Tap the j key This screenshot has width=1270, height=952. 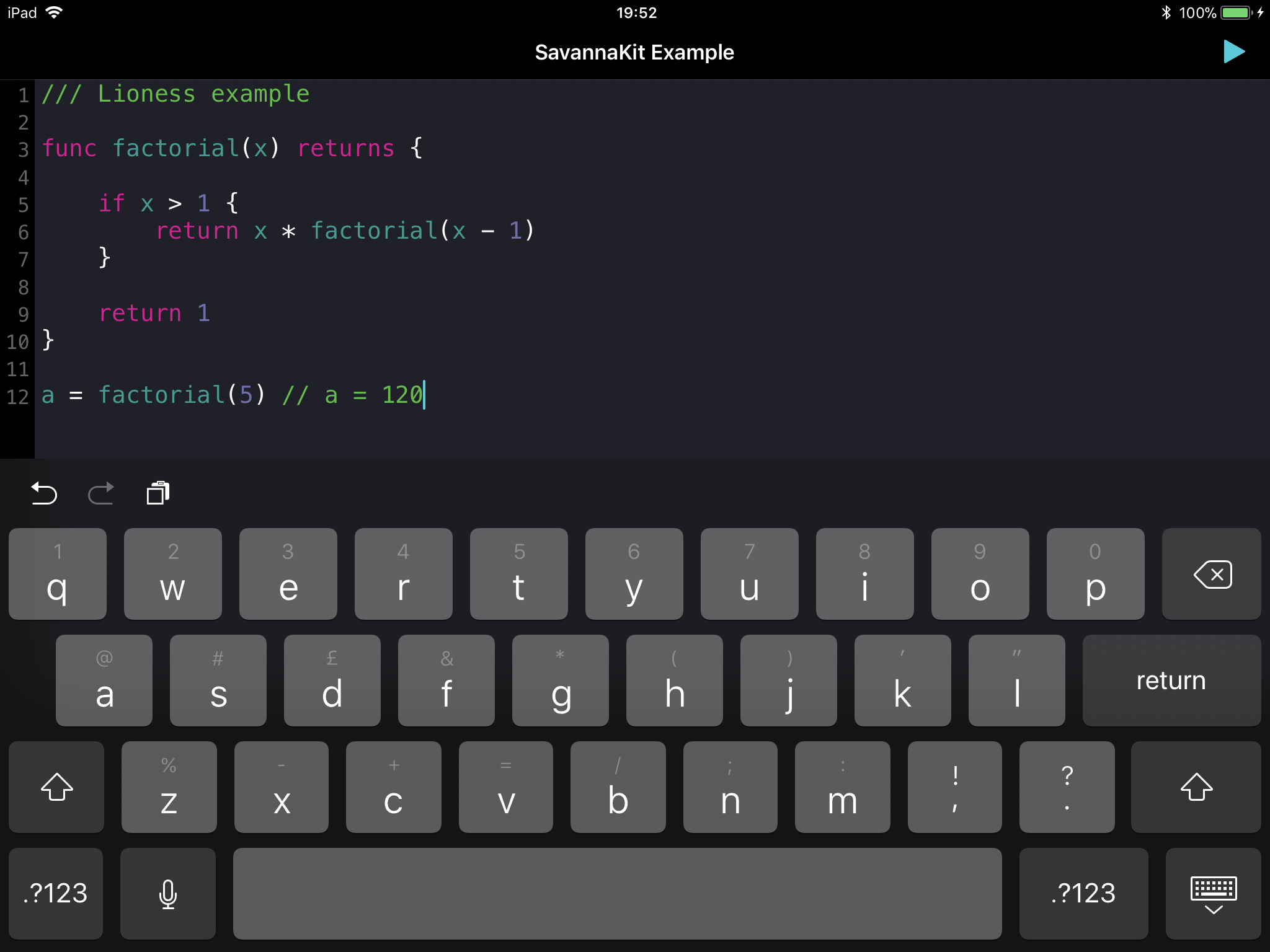[789, 681]
